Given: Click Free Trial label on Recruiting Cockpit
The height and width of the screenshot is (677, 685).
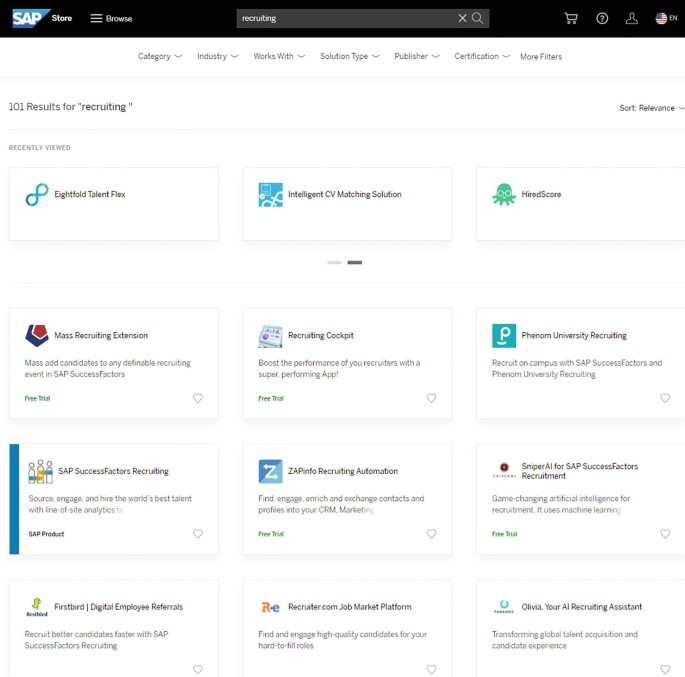Looking at the screenshot, I should click(271, 398).
